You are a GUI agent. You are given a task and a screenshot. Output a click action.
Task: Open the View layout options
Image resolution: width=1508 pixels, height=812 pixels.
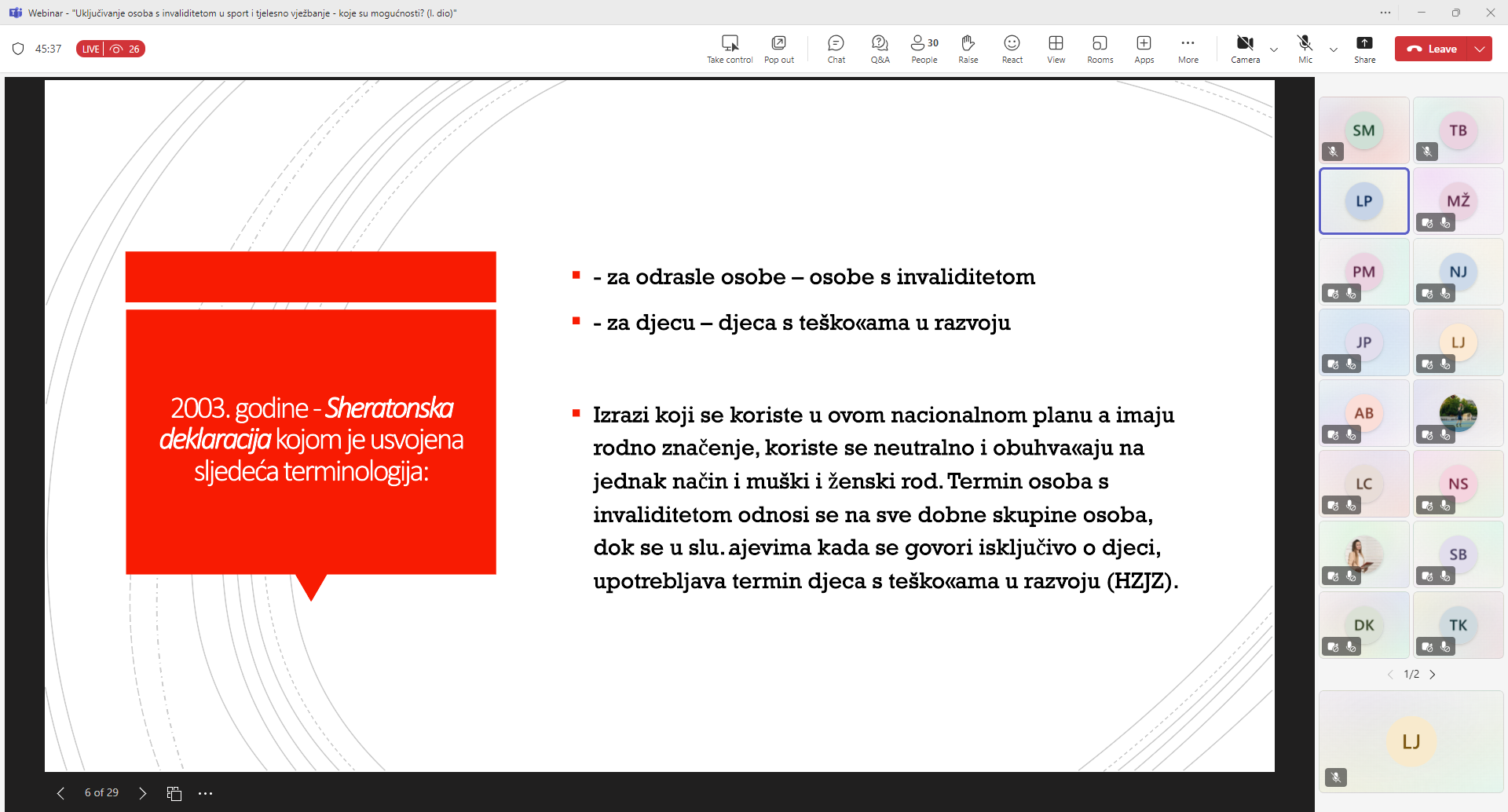pyautogui.click(x=1056, y=49)
